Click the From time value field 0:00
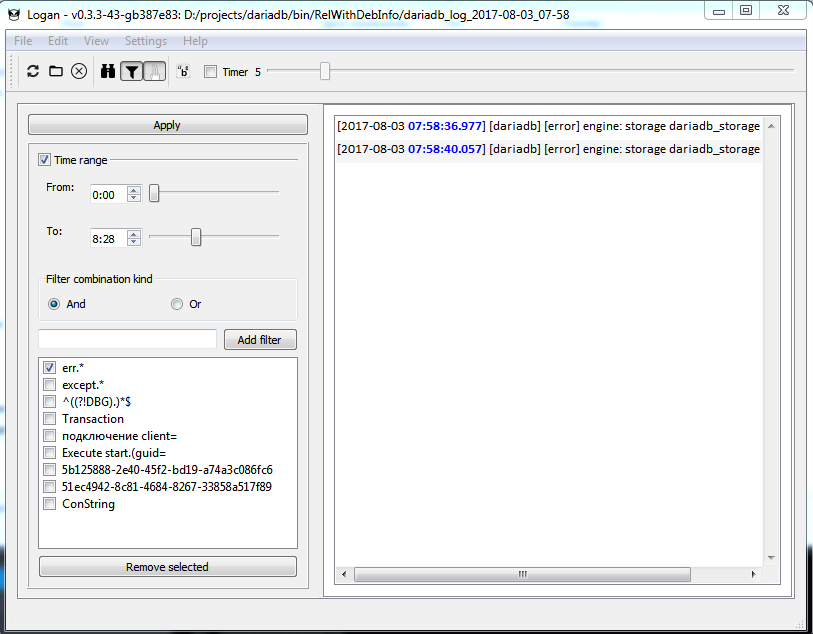The image size is (813, 634). tap(109, 194)
